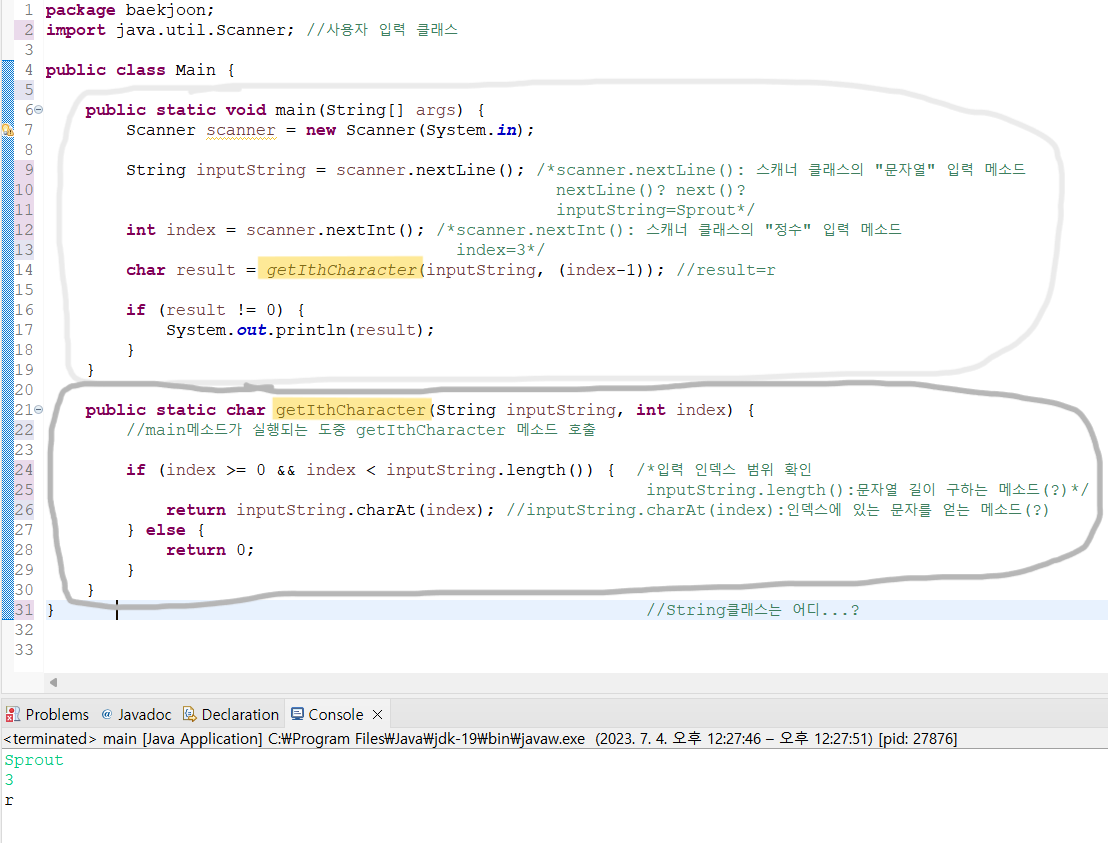Click 'System.out.println(result);' on line 17
This screenshot has height=843, width=1108.
click(300, 330)
